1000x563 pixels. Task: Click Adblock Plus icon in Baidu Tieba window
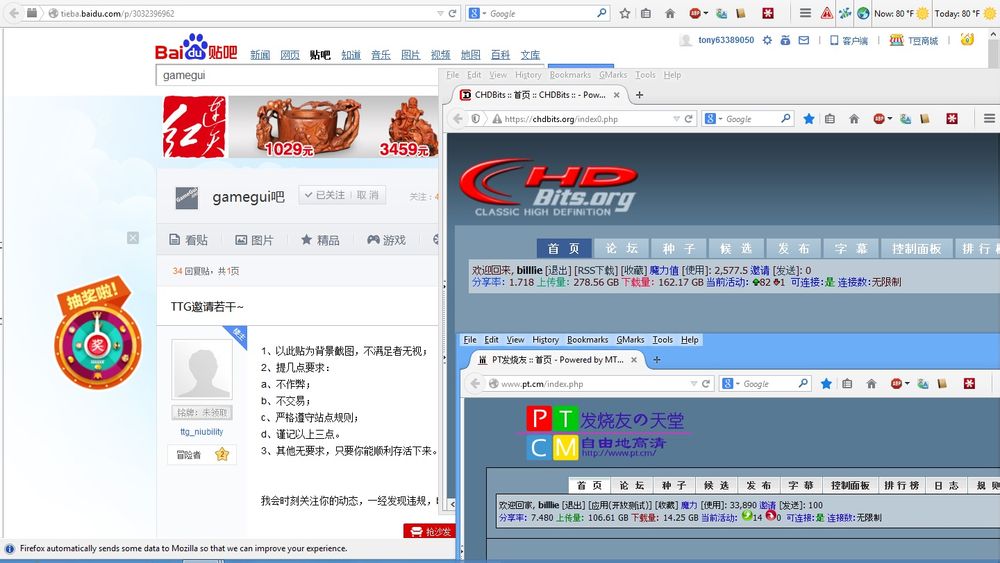click(x=695, y=13)
